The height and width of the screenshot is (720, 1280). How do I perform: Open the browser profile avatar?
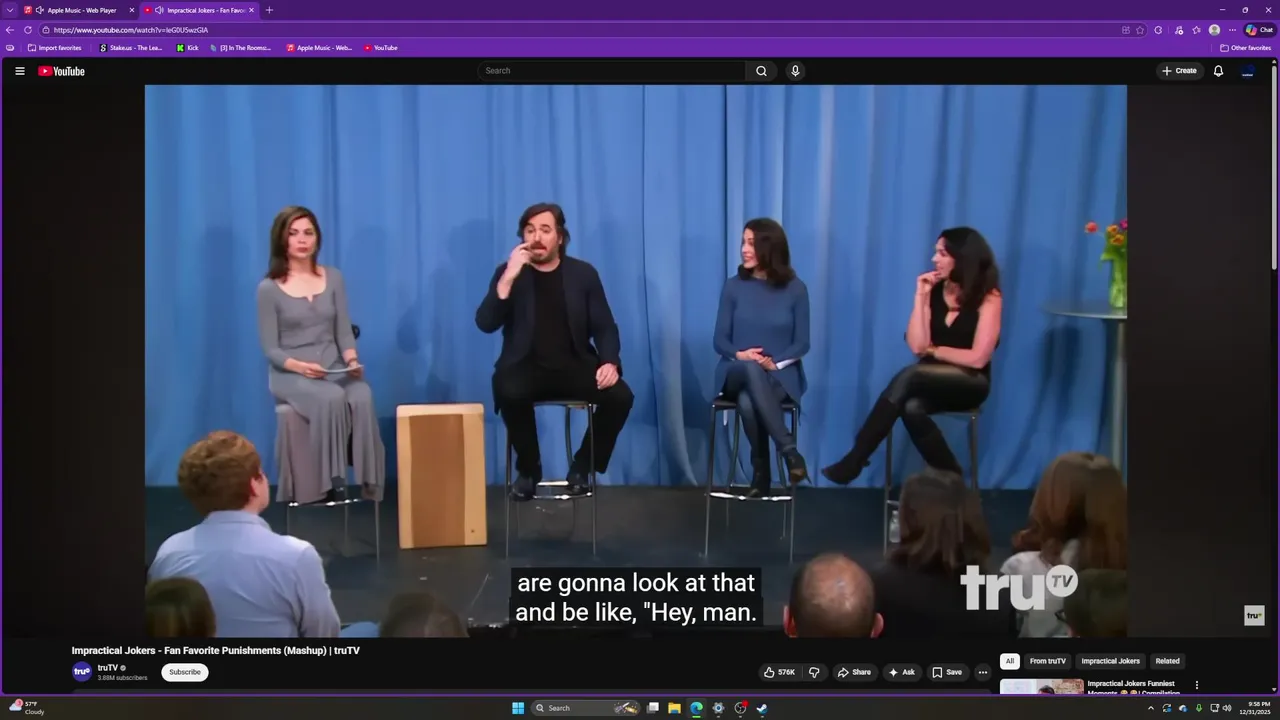[1214, 30]
